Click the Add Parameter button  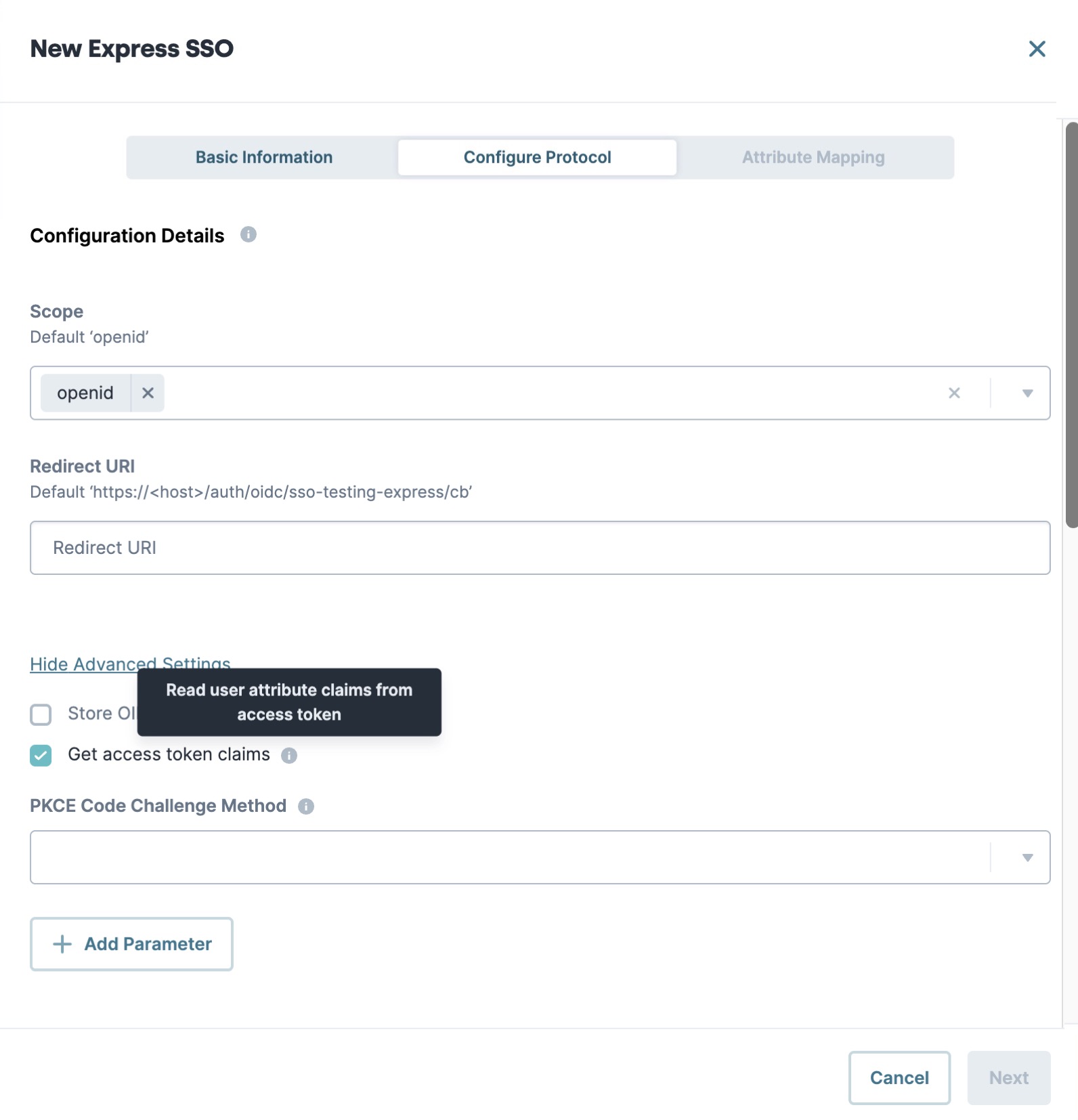coord(131,944)
